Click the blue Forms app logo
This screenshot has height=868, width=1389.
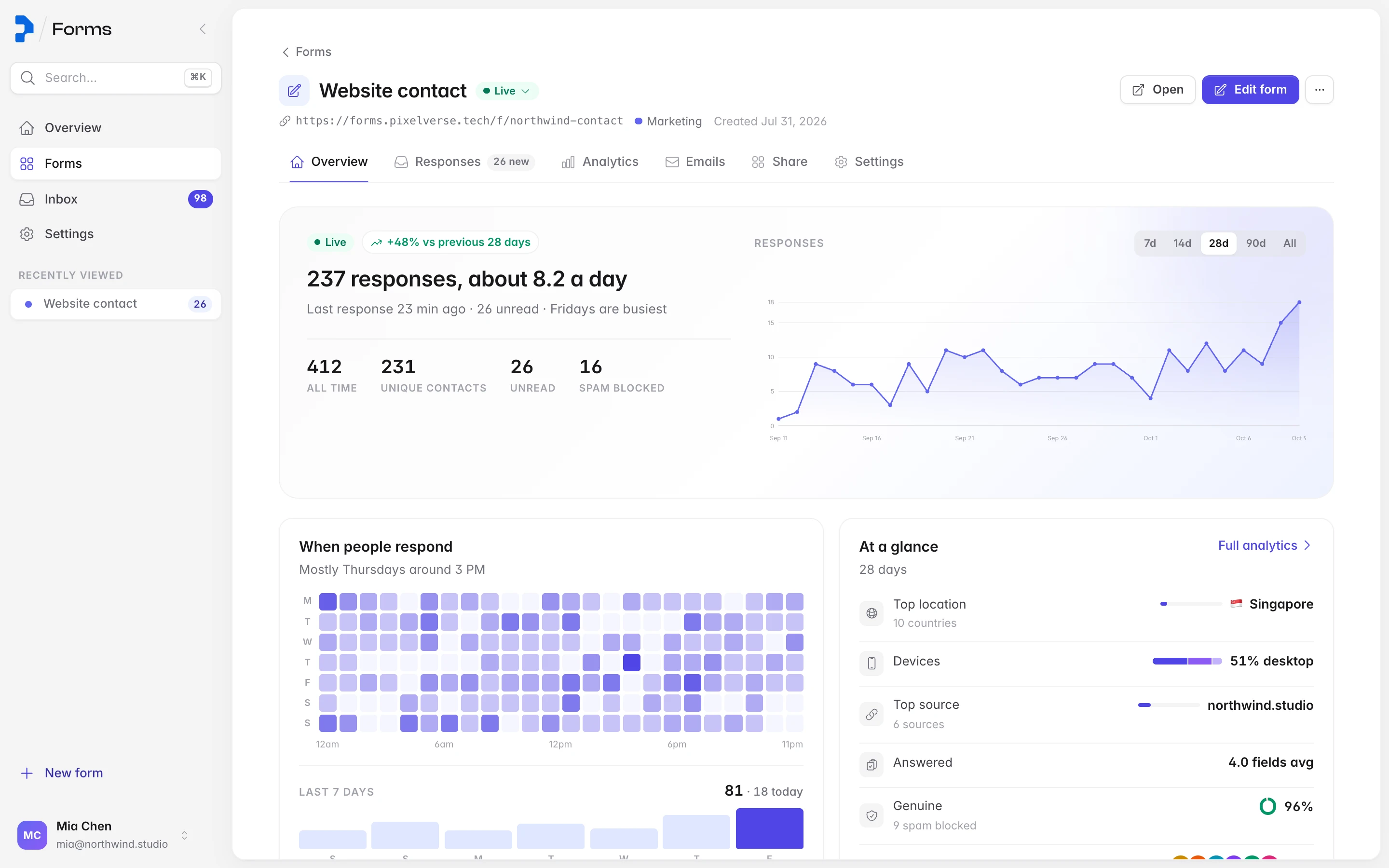click(24, 29)
